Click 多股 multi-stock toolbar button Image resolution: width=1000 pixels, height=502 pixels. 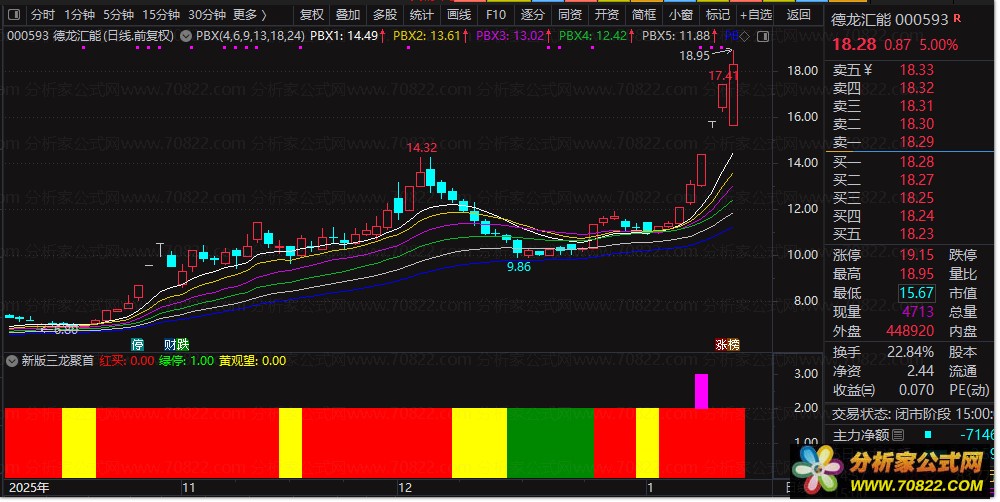coord(385,14)
